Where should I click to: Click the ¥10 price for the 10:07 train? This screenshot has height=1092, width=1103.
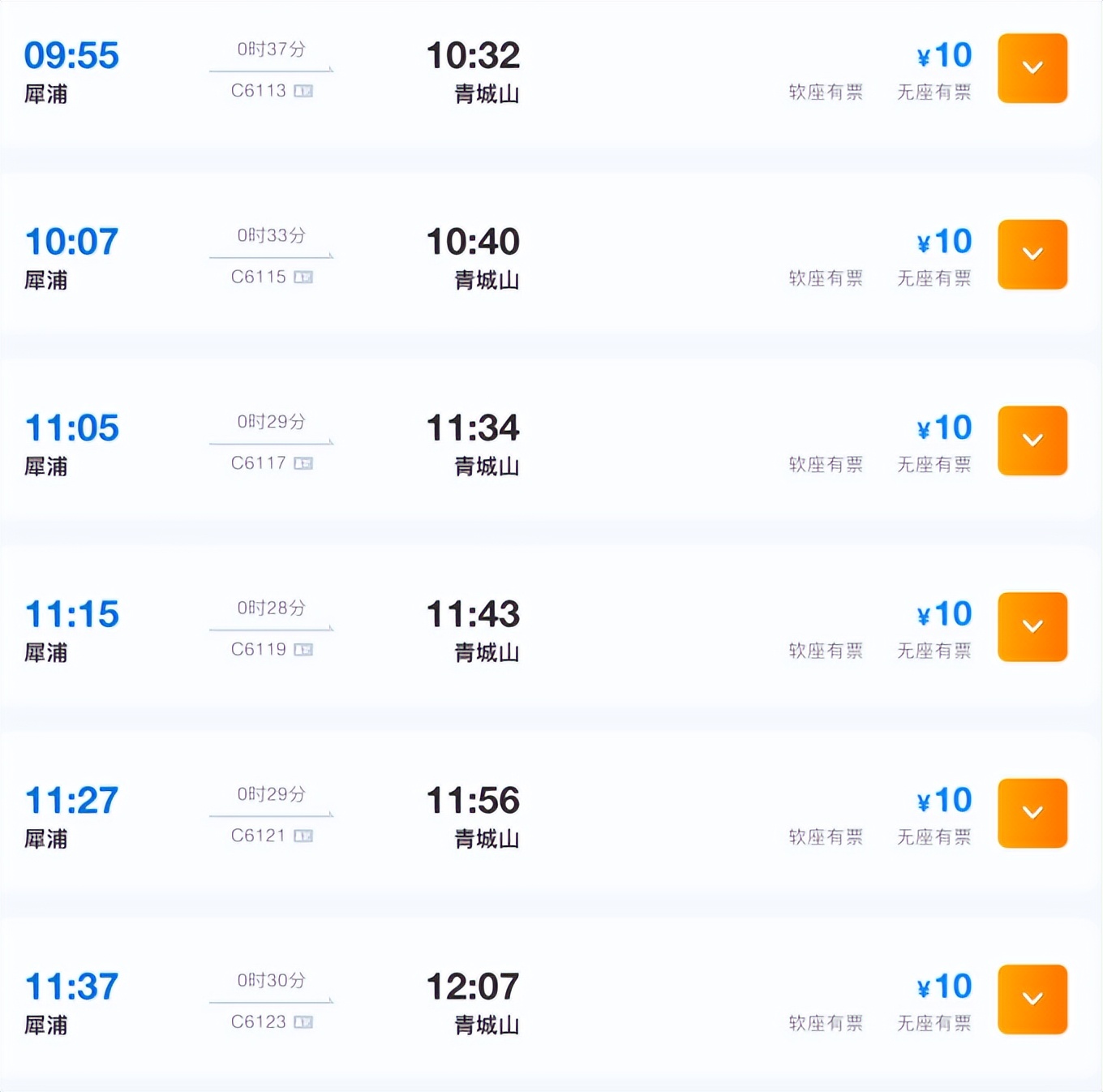tap(944, 242)
